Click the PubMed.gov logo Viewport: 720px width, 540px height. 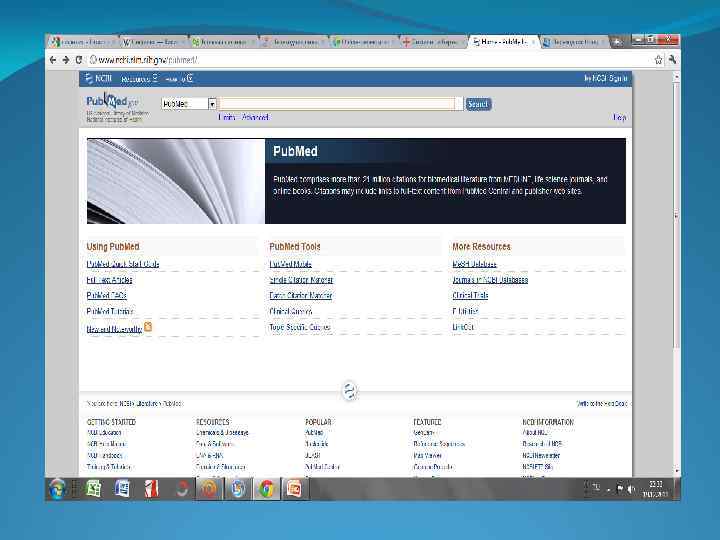click(112, 101)
